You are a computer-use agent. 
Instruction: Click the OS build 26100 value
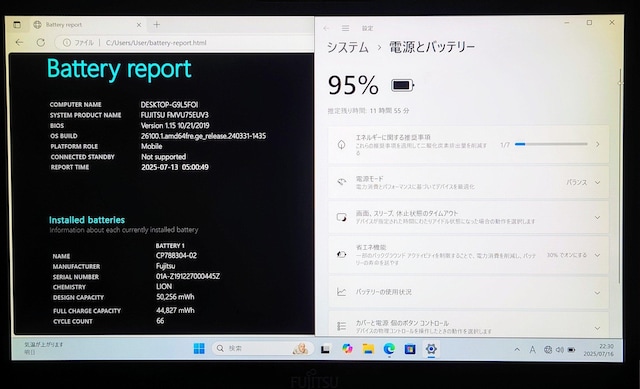[203, 136]
